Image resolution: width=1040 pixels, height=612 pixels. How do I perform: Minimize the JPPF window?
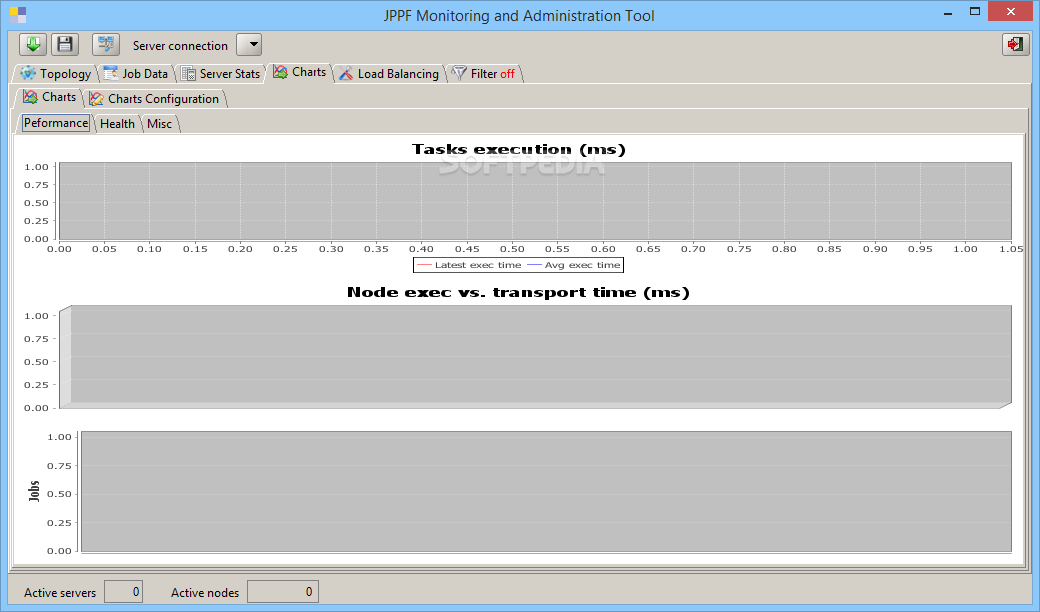pos(948,13)
